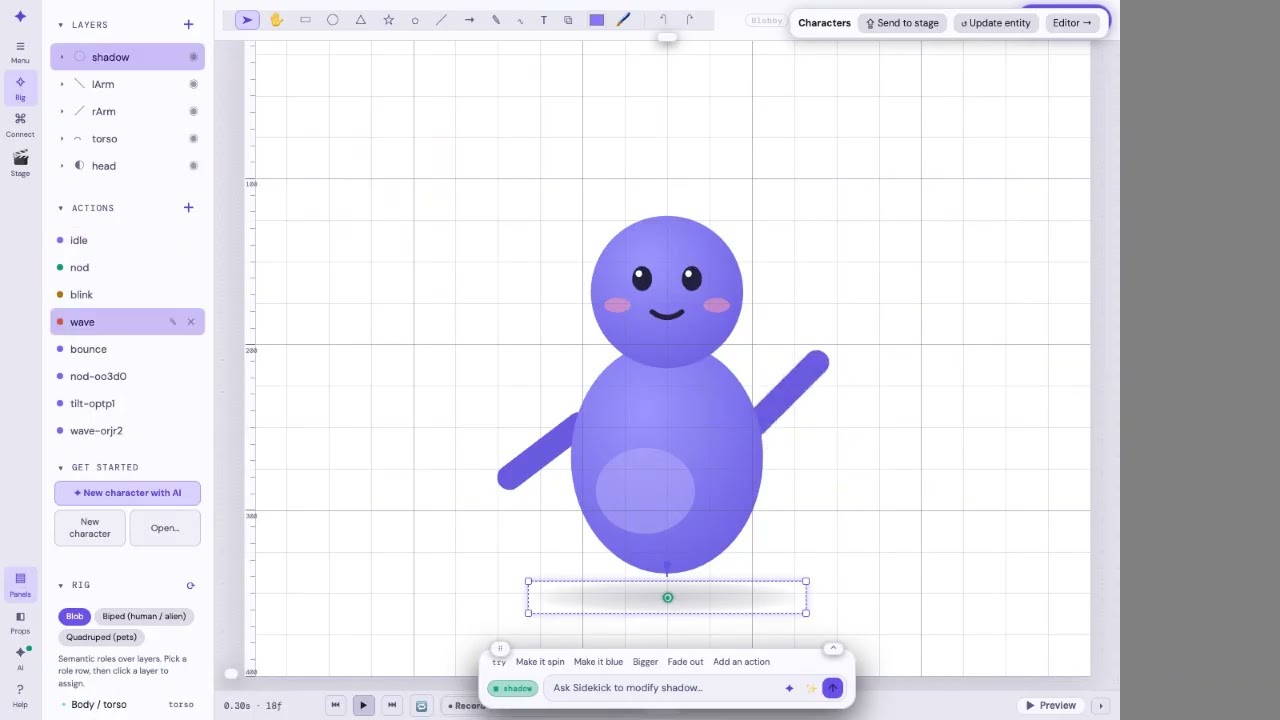The width and height of the screenshot is (1280, 720).
Task: Open the Props sidebar button
Action: [20, 623]
